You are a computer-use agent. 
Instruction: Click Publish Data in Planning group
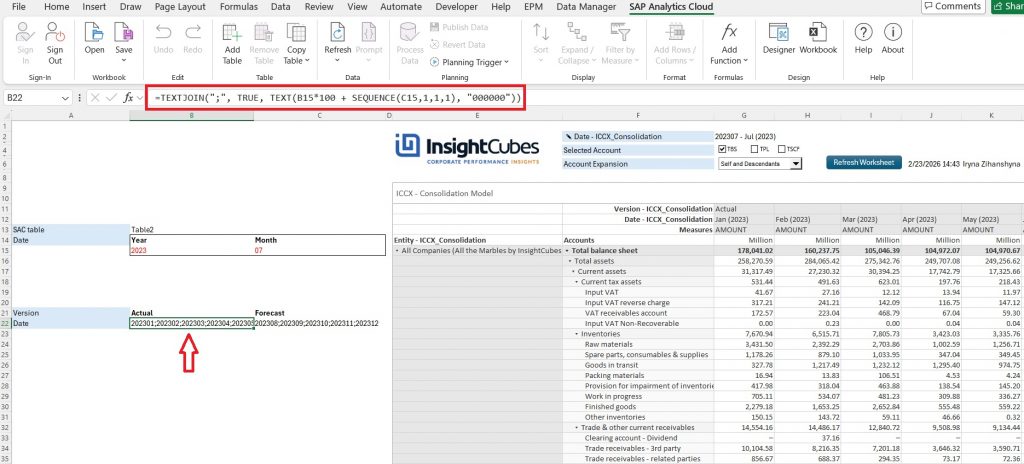coord(459,27)
